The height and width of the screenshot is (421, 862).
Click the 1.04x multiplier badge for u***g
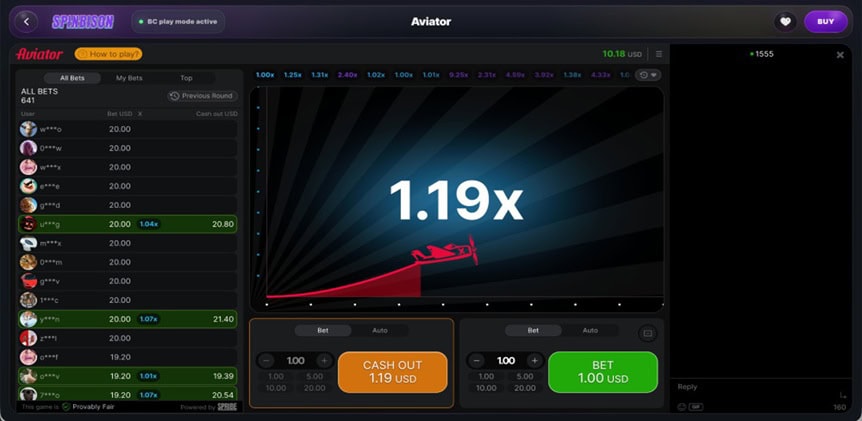[x=148, y=224]
